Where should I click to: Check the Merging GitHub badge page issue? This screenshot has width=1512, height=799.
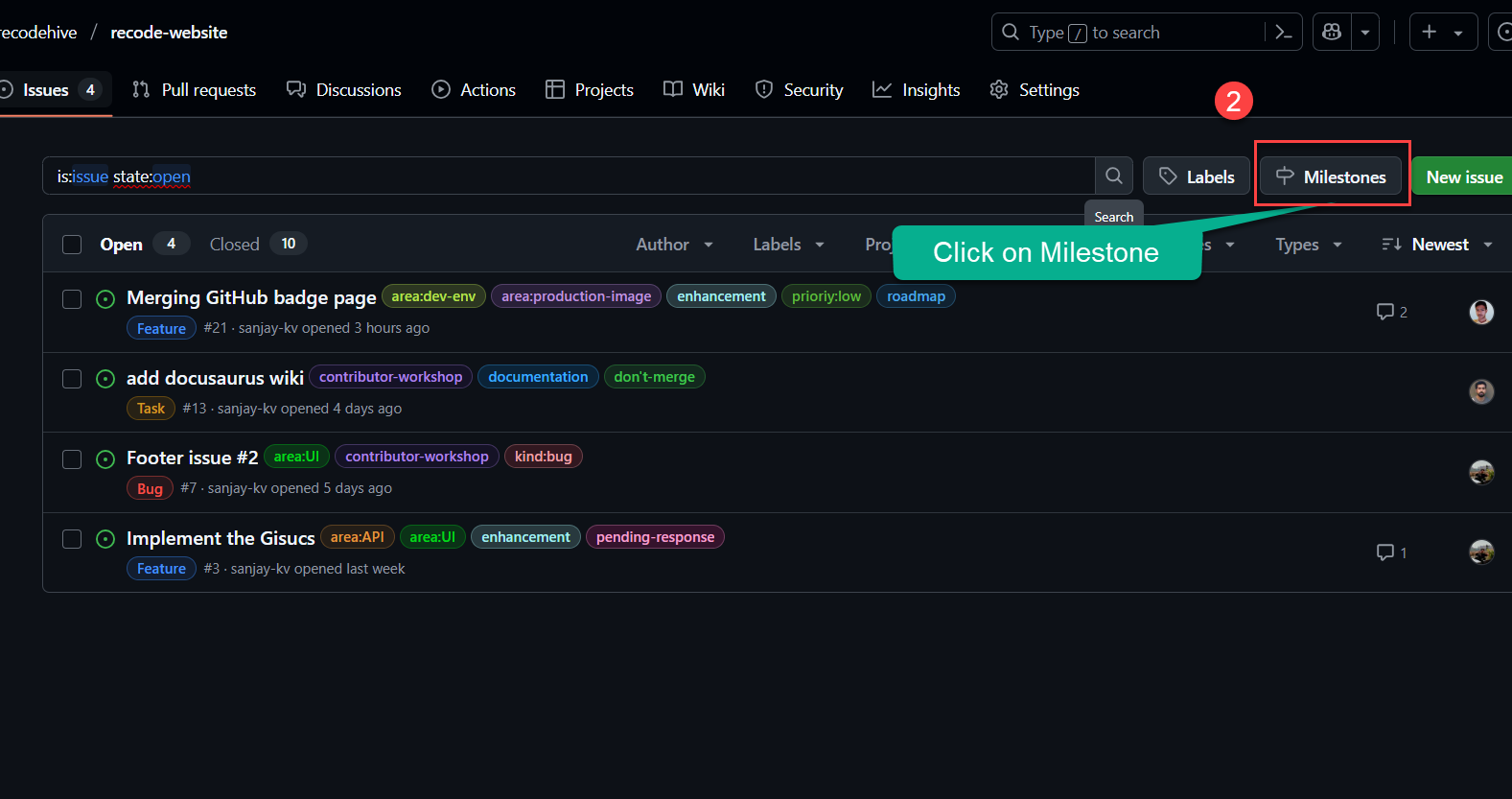(x=72, y=299)
